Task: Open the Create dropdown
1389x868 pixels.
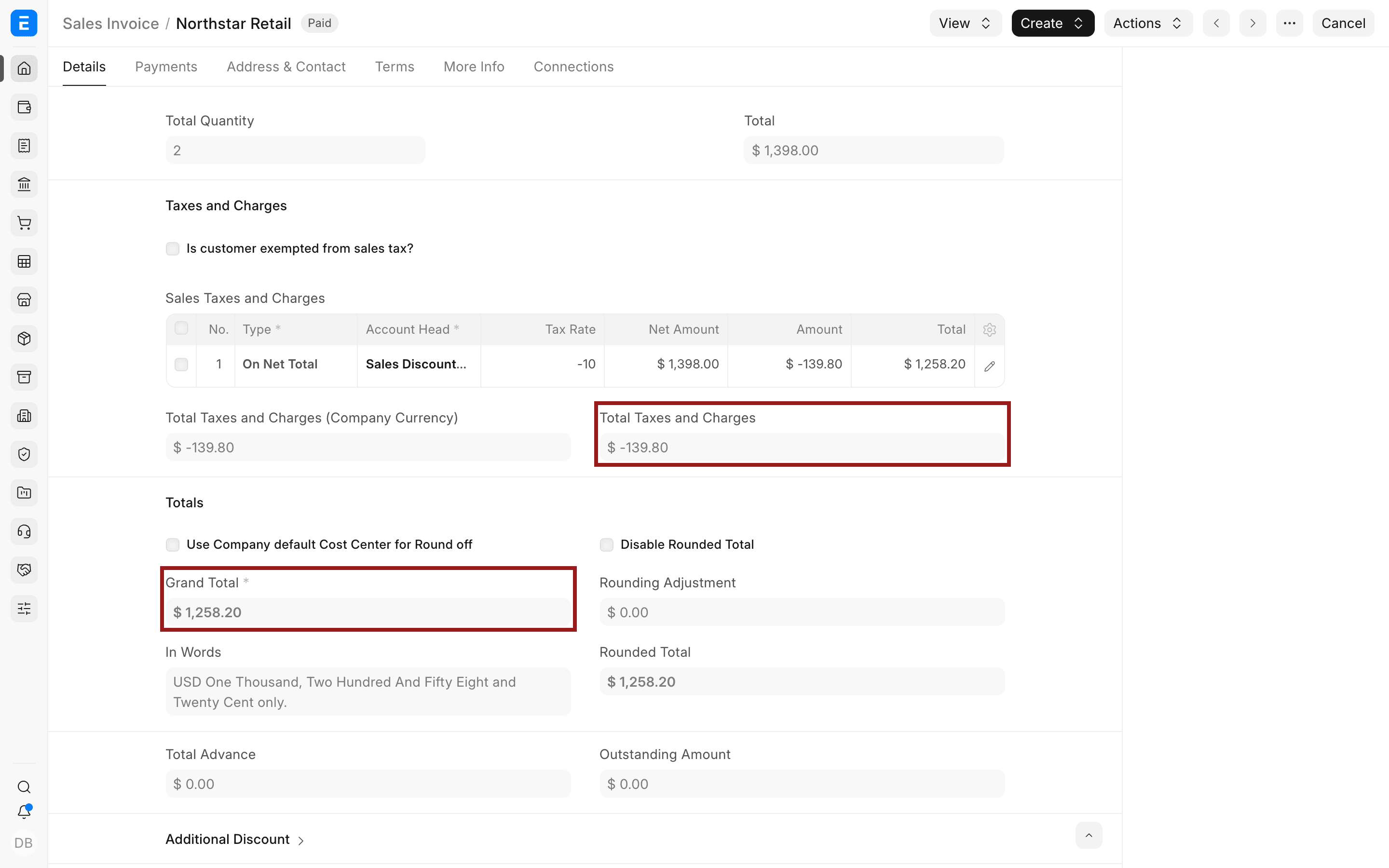Action: tap(1053, 23)
